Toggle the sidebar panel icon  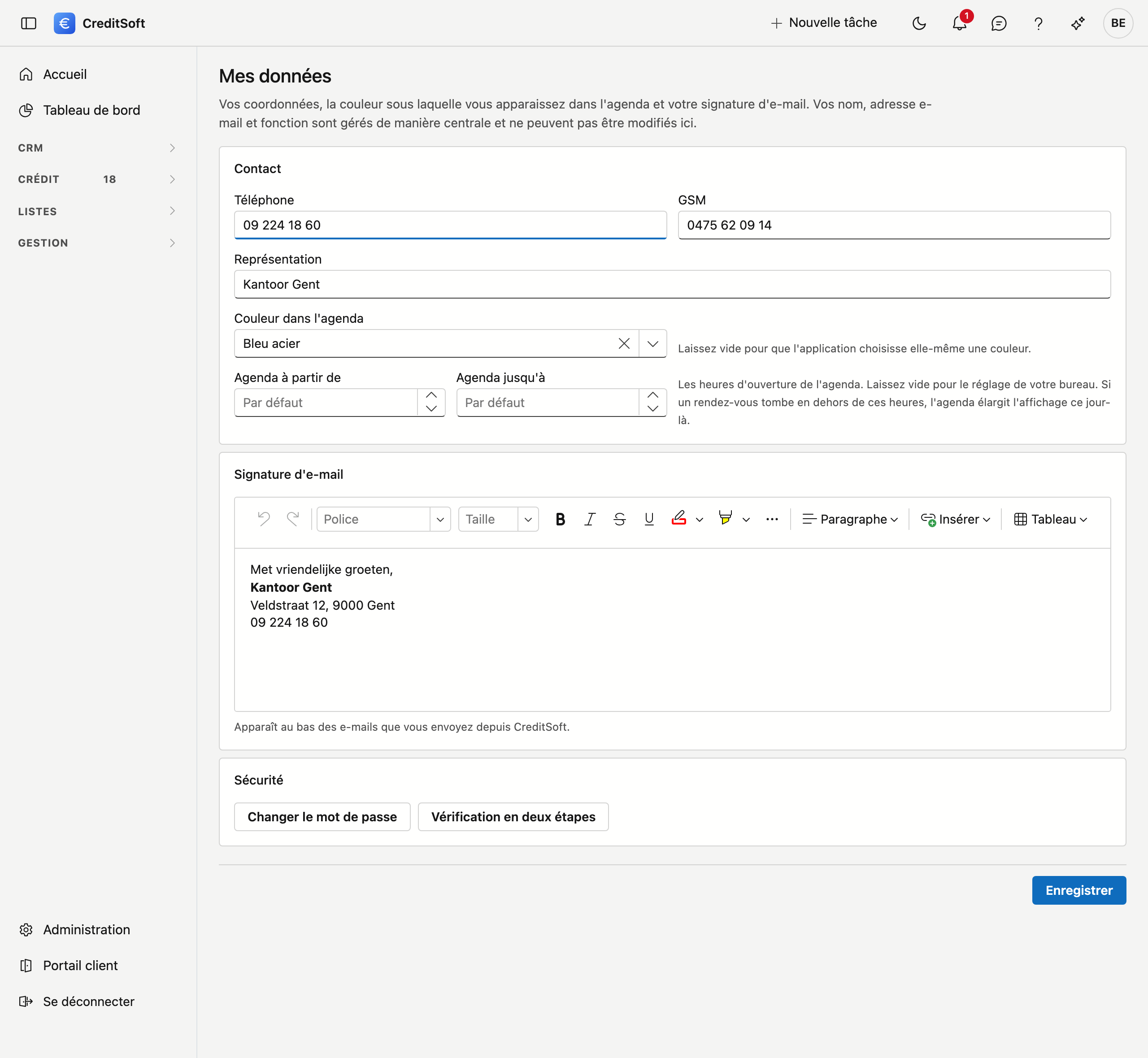(x=29, y=23)
